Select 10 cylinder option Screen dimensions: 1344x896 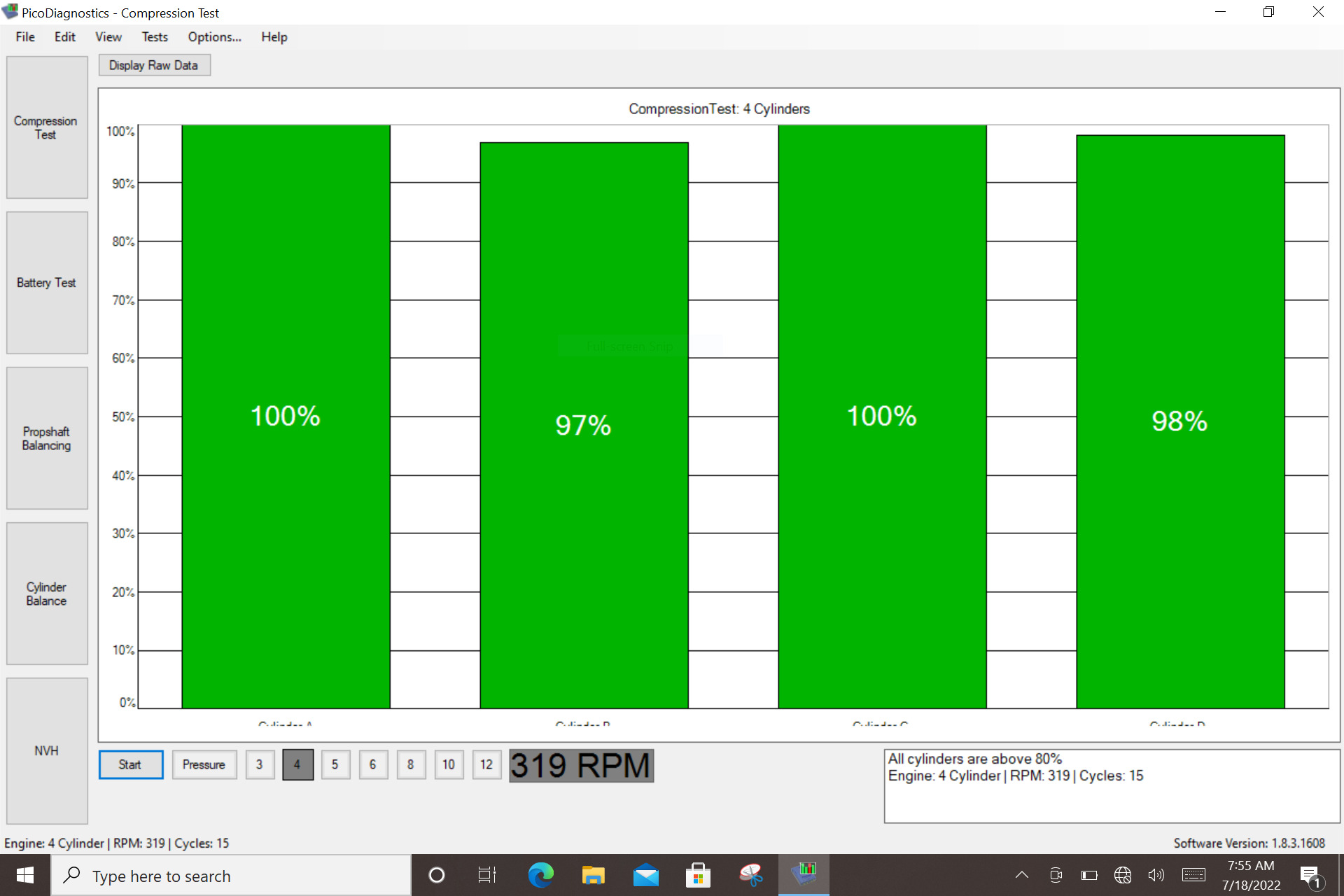coord(449,764)
